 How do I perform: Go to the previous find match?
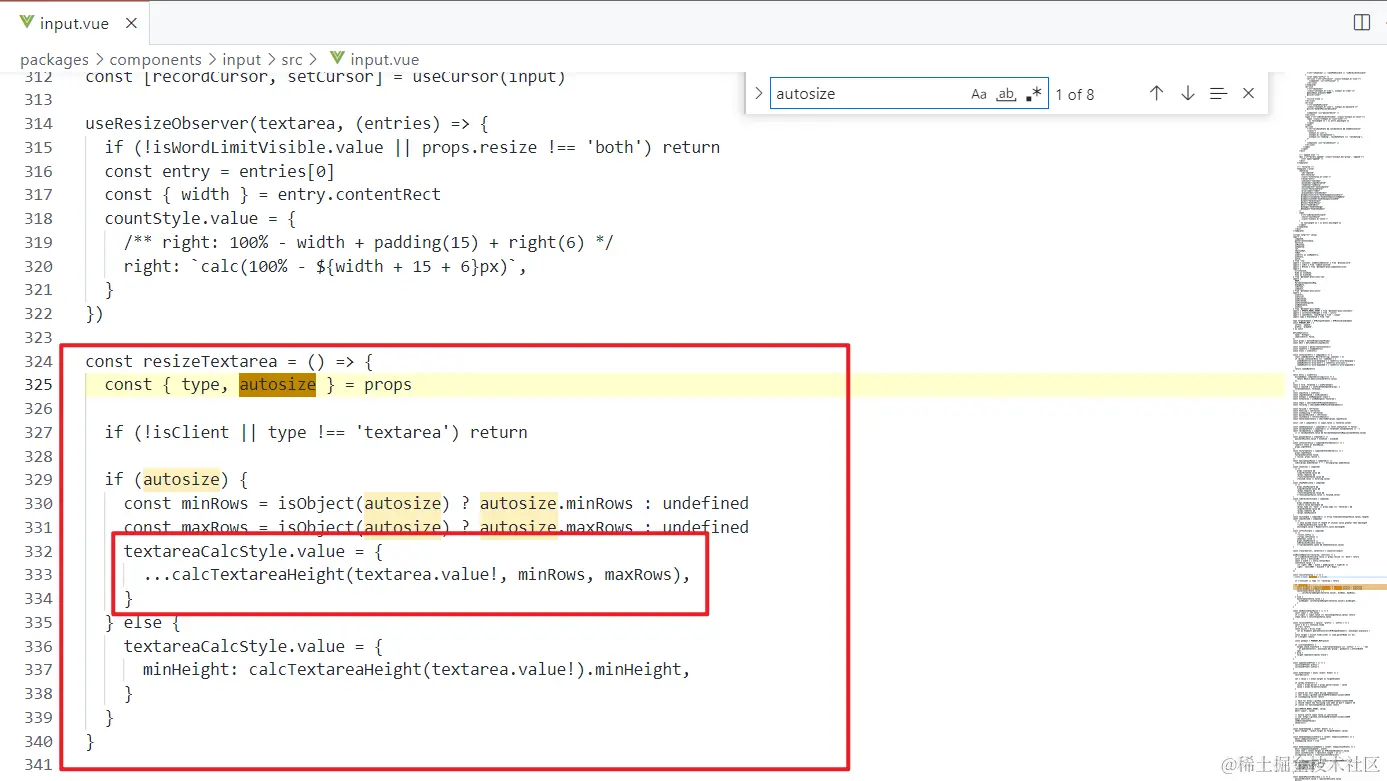[x=1156, y=93]
